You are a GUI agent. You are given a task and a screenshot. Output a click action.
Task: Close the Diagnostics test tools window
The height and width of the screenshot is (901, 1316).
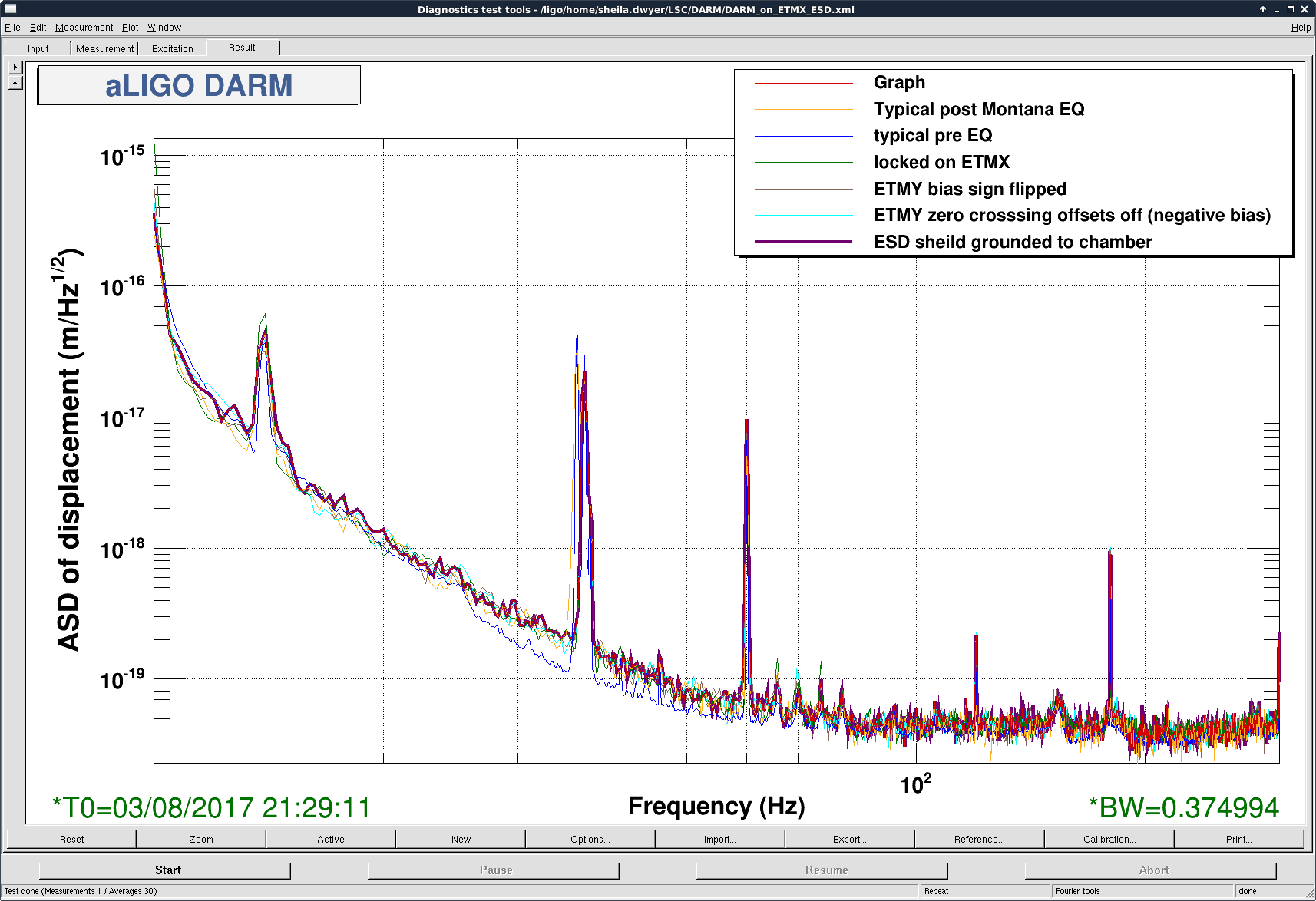(x=1304, y=9)
